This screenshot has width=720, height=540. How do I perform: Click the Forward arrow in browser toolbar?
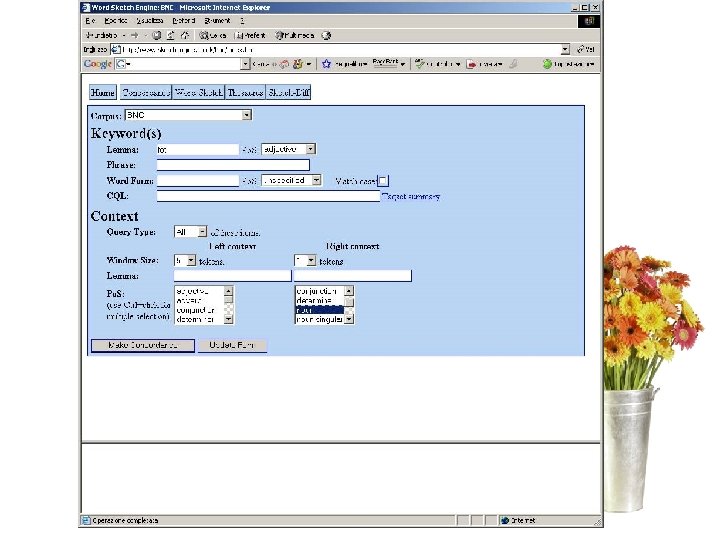click(134, 35)
